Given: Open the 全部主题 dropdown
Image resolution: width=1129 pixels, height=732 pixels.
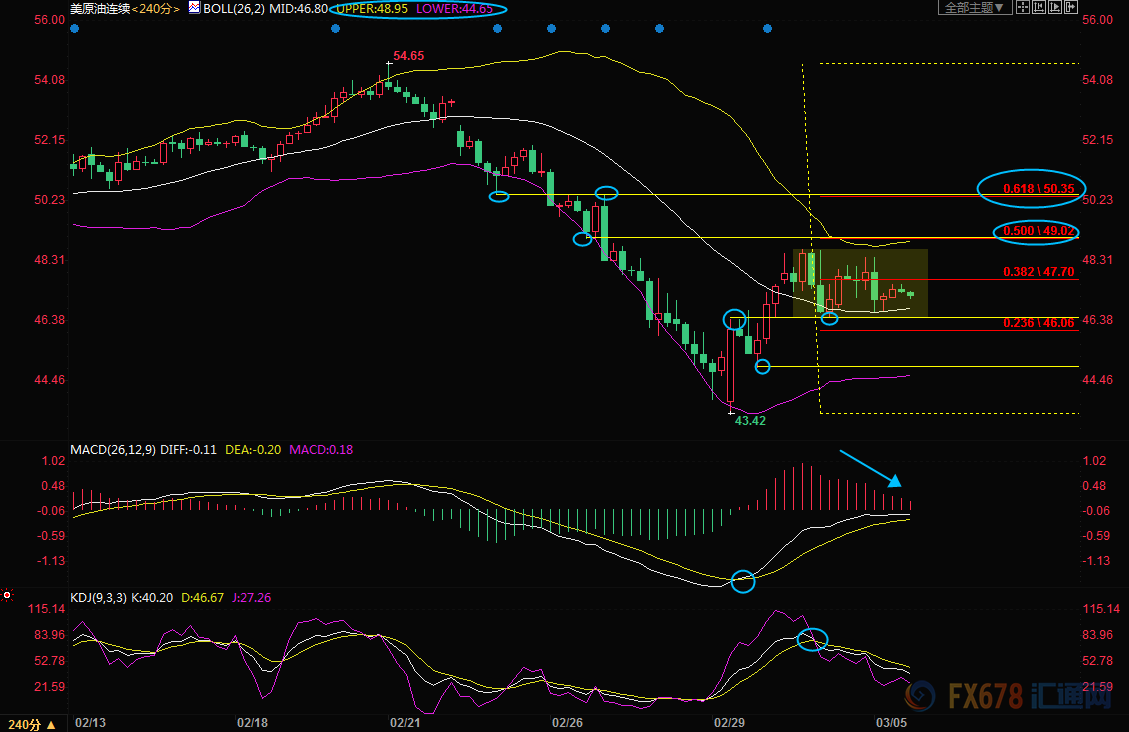Looking at the screenshot, I should (974, 7).
